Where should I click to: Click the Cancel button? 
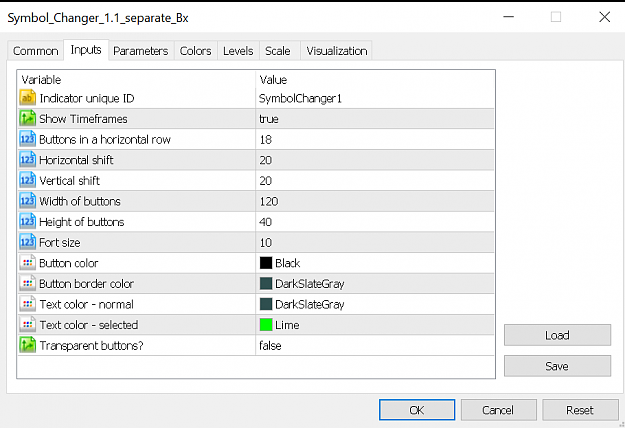point(498,410)
